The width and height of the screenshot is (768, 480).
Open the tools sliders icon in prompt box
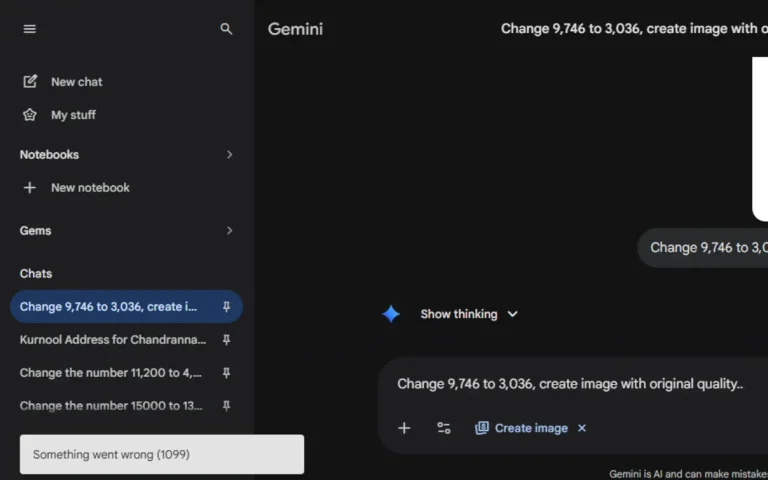click(444, 428)
